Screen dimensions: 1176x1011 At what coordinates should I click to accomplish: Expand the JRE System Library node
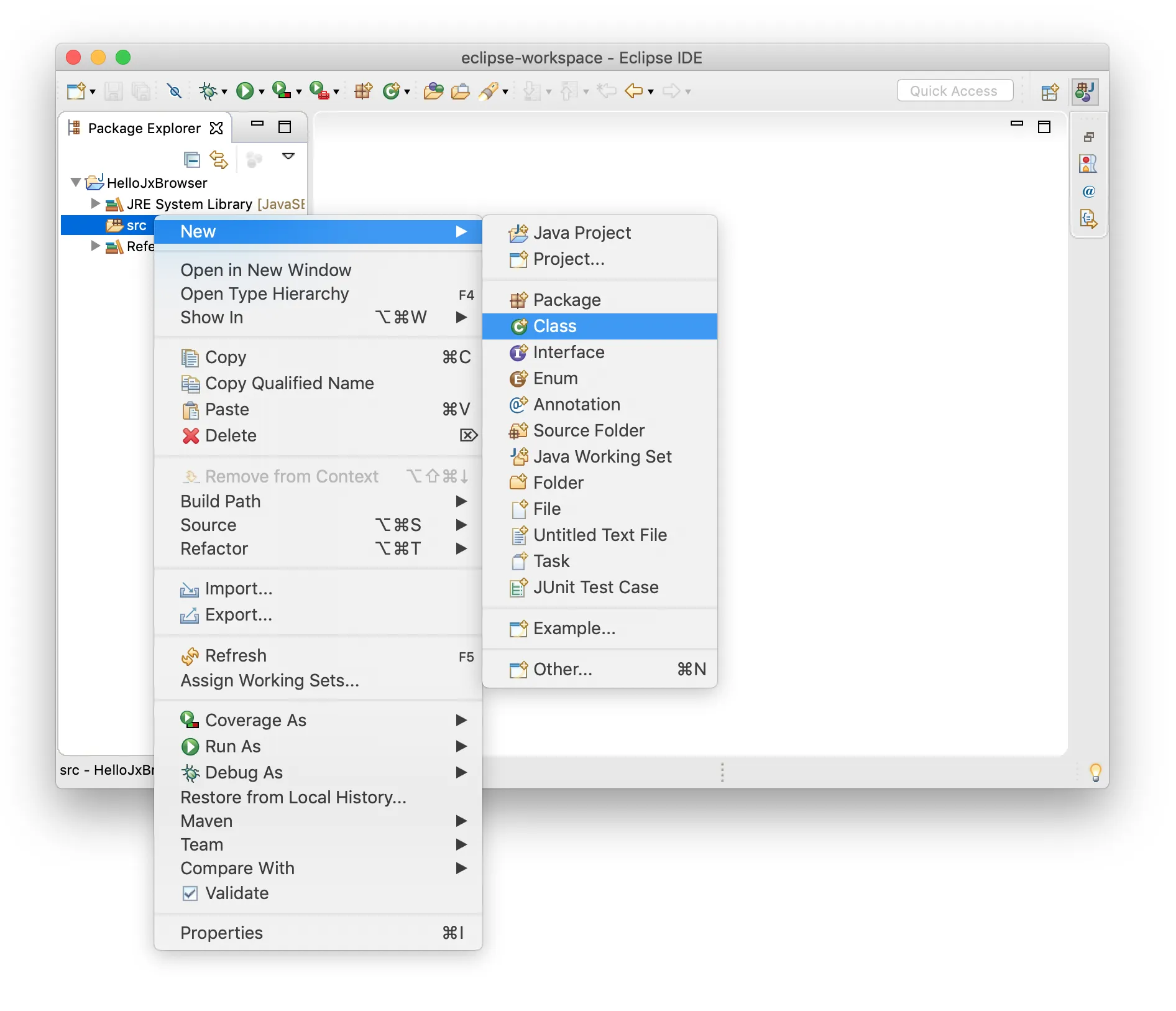(95, 203)
